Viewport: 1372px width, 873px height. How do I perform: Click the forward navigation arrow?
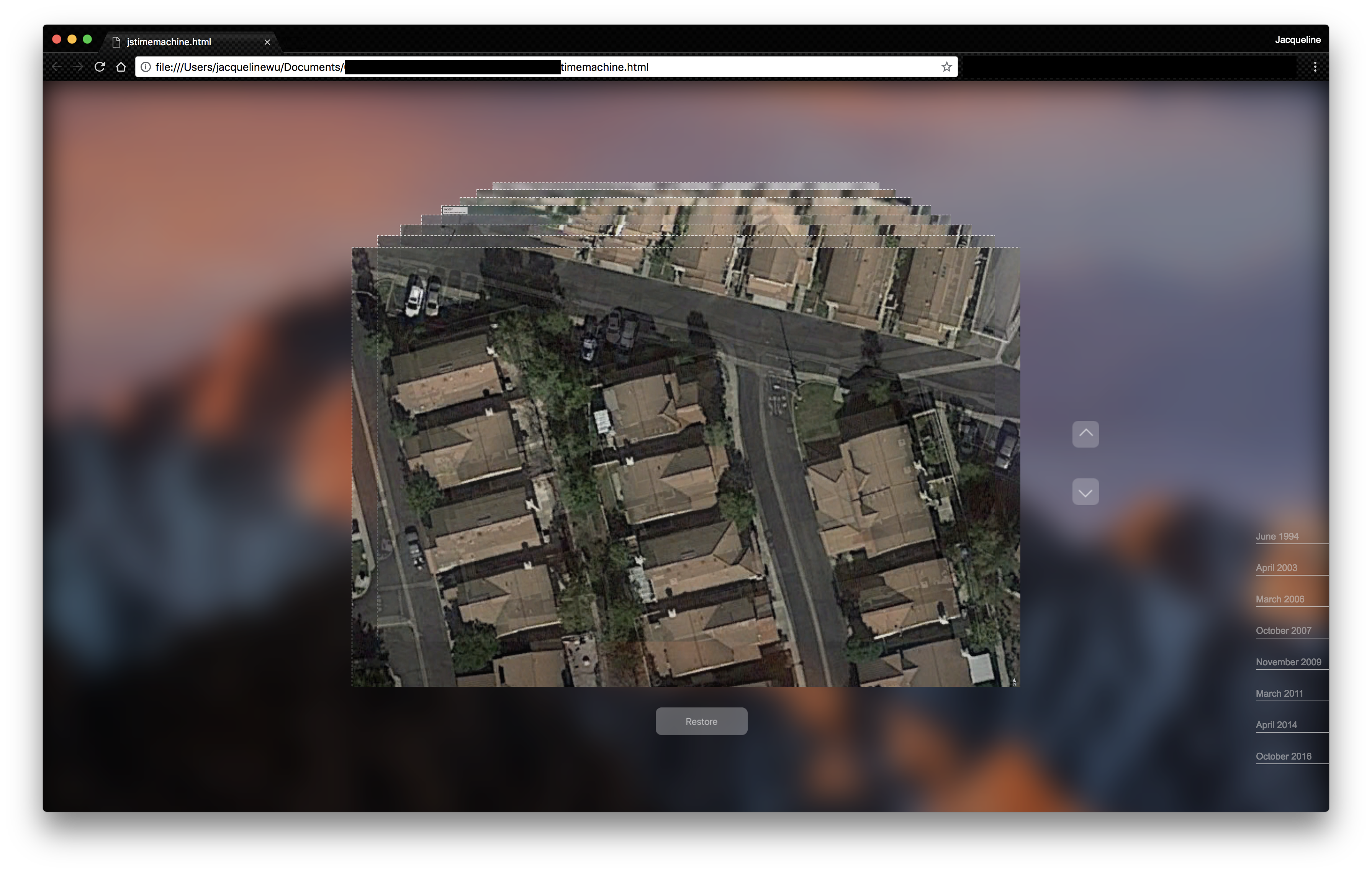tap(78, 67)
